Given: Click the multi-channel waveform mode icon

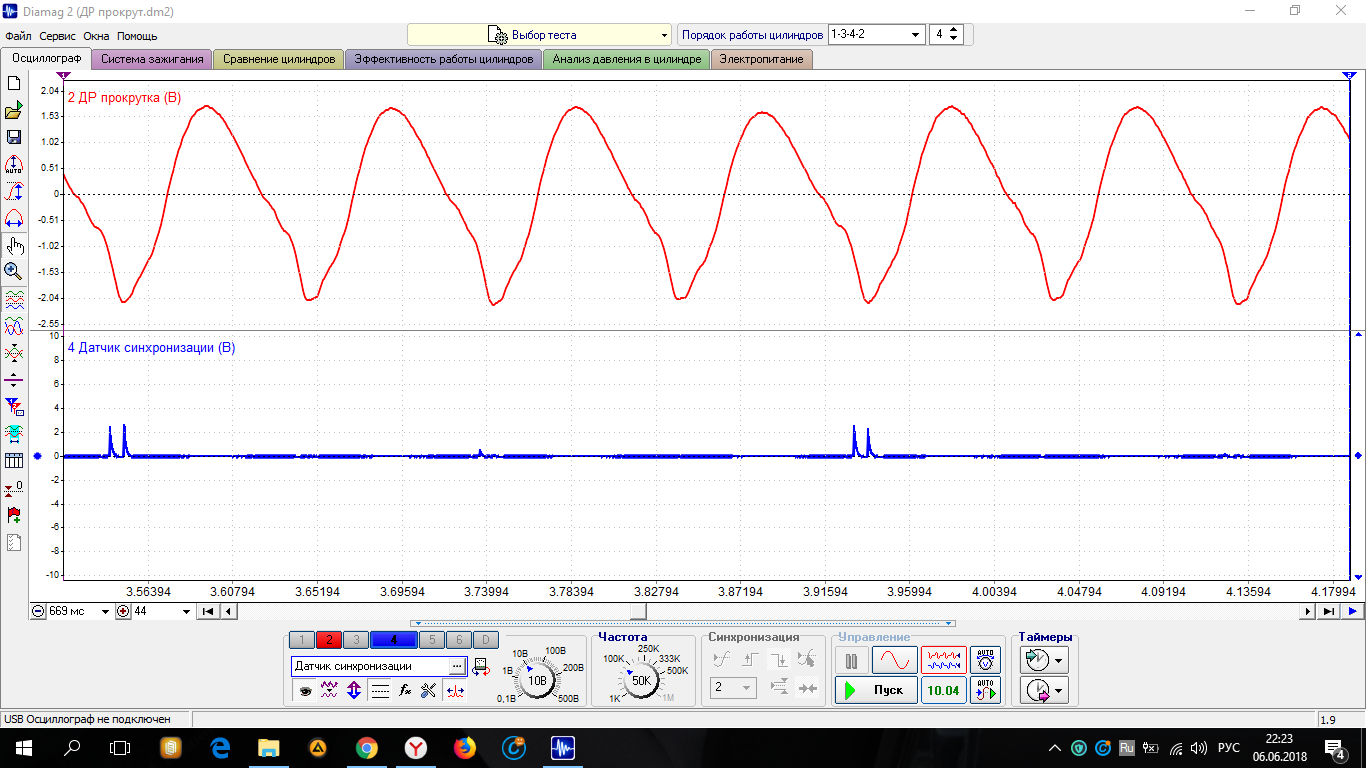Looking at the screenshot, I should coord(944,661).
